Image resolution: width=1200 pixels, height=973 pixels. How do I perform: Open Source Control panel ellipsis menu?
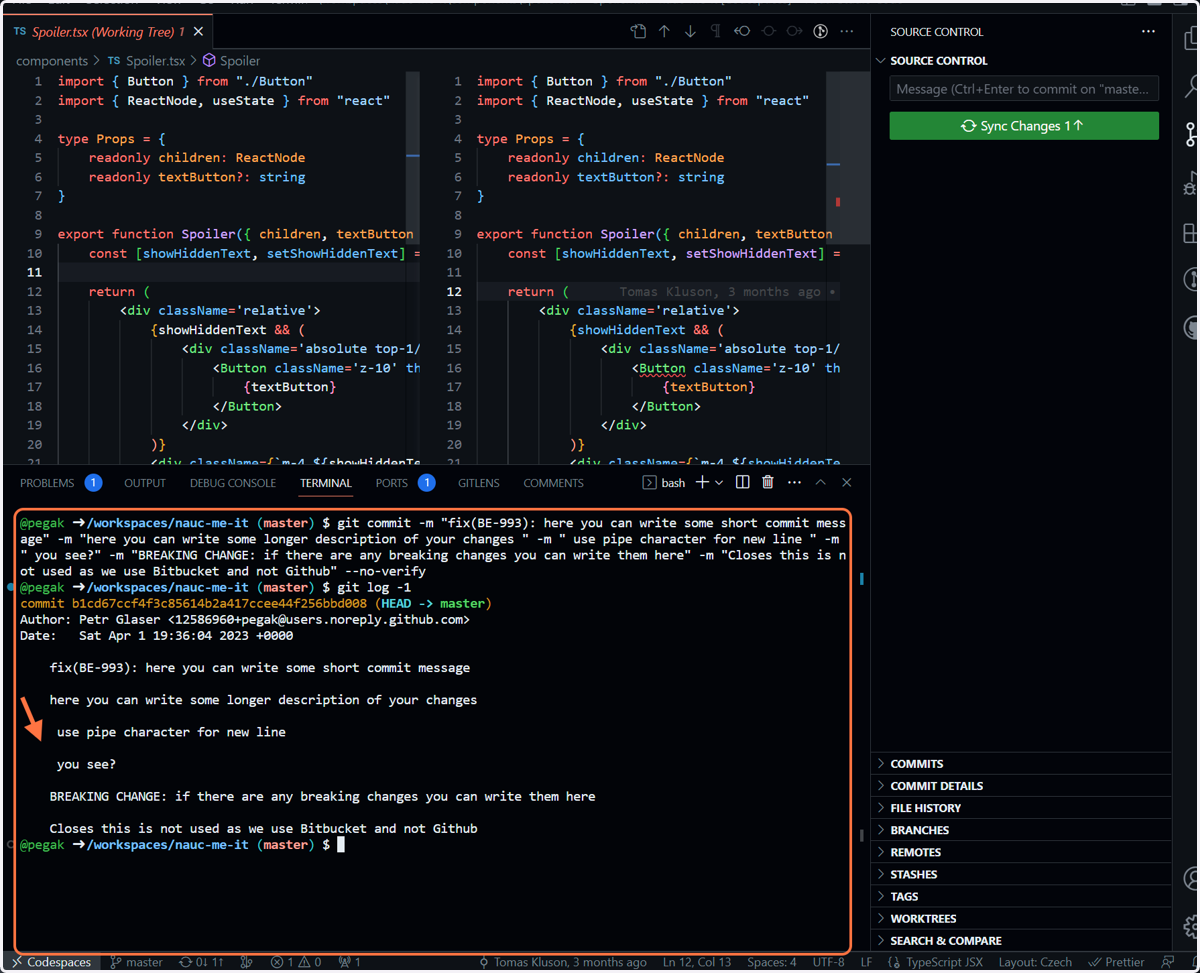tap(1148, 32)
